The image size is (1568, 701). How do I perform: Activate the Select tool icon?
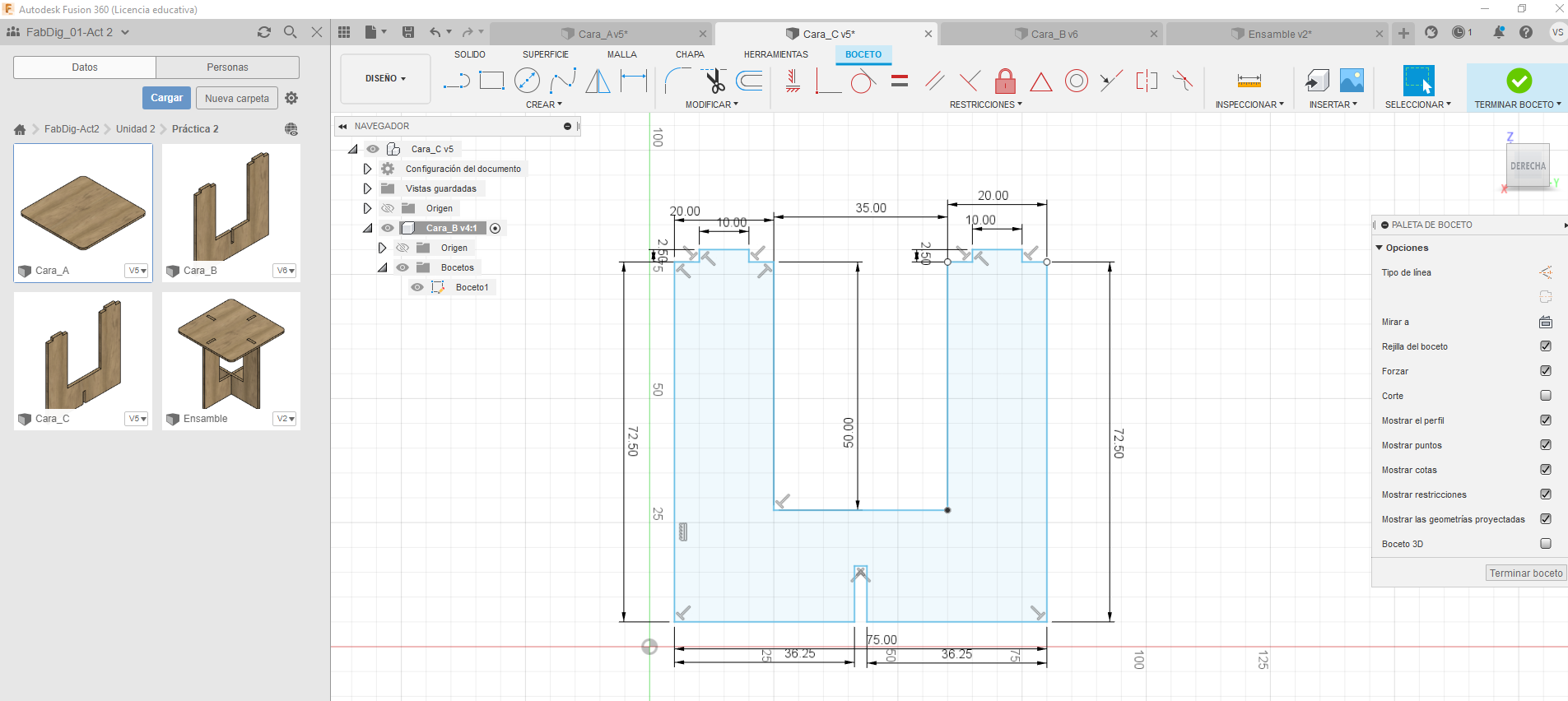point(1418,81)
